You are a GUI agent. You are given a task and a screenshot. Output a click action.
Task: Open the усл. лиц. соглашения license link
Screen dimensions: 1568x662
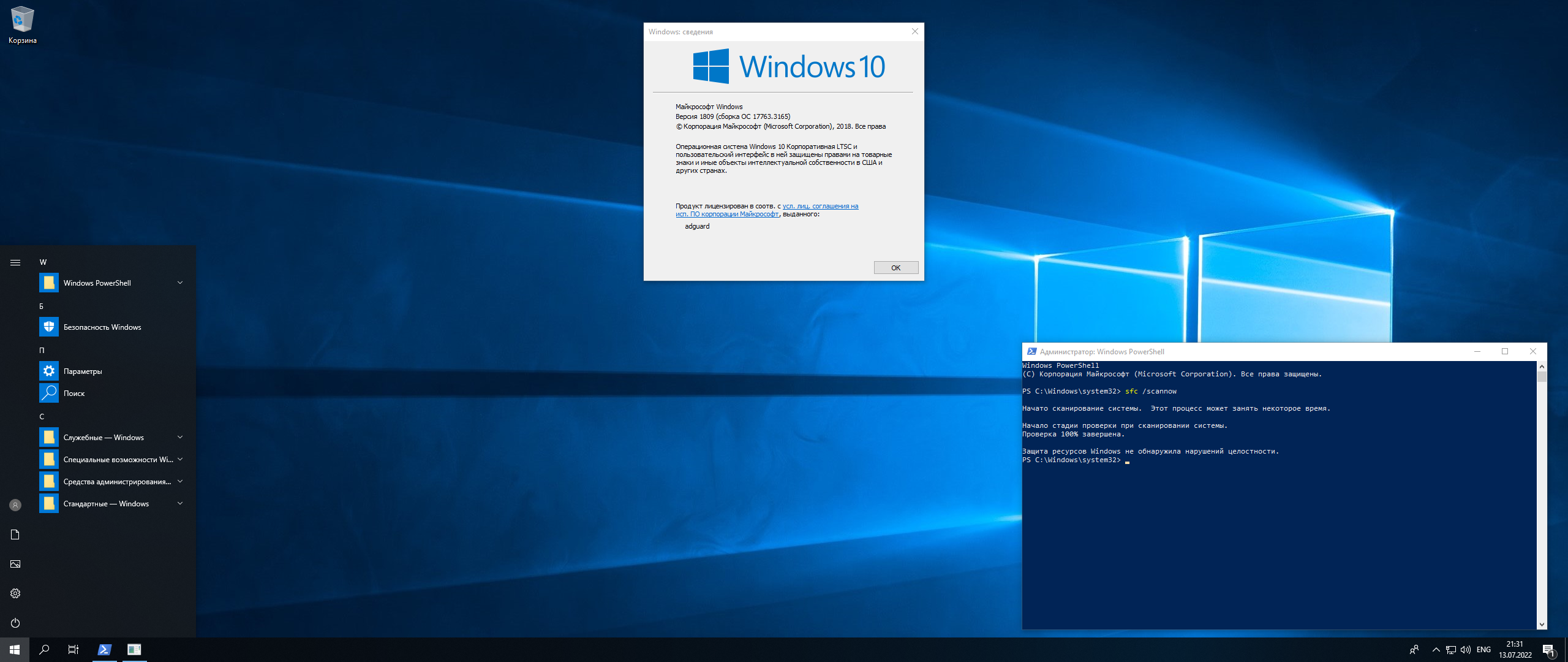tap(820, 206)
